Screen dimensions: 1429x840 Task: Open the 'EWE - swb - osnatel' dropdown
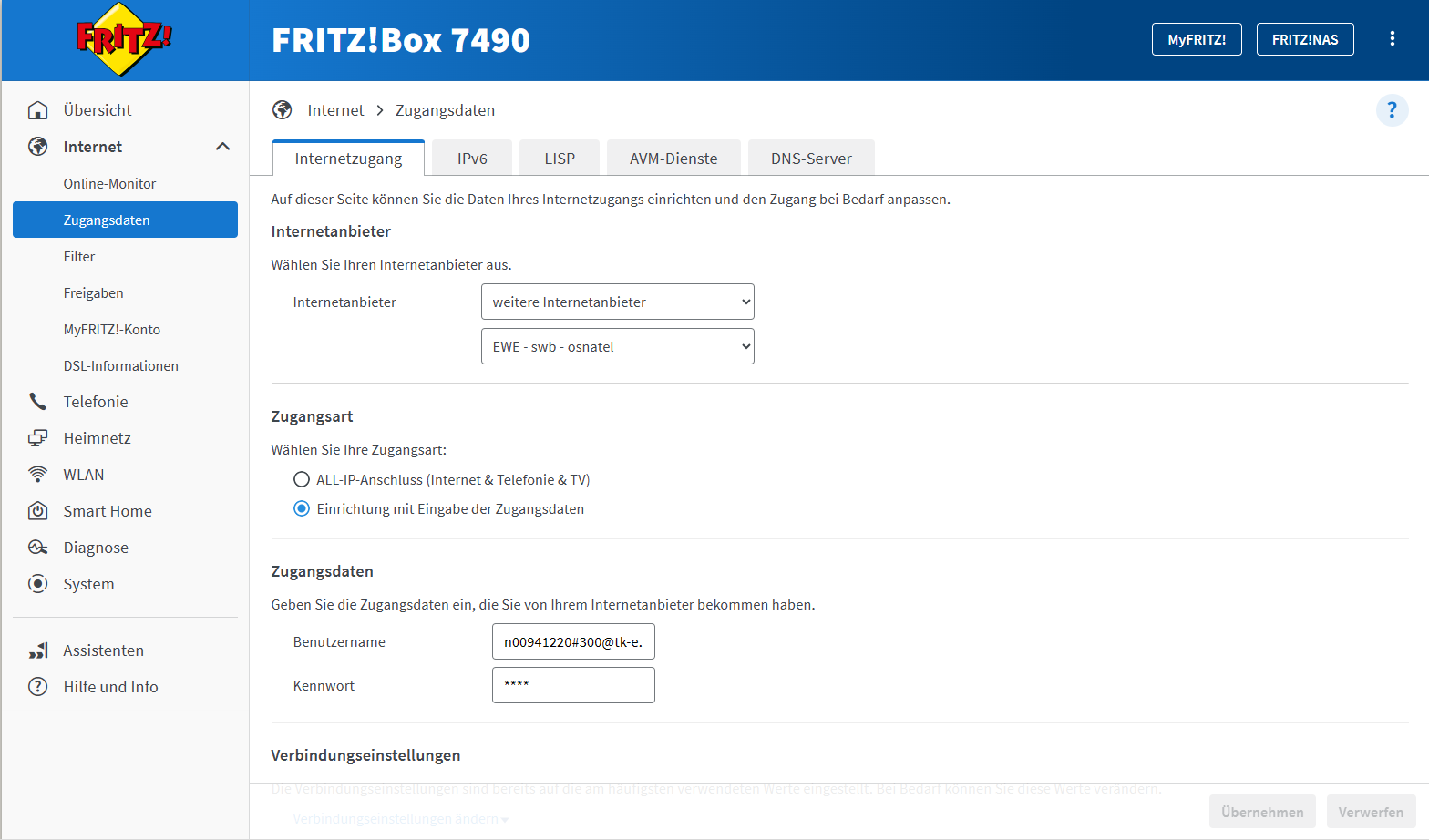[x=617, y=346]
